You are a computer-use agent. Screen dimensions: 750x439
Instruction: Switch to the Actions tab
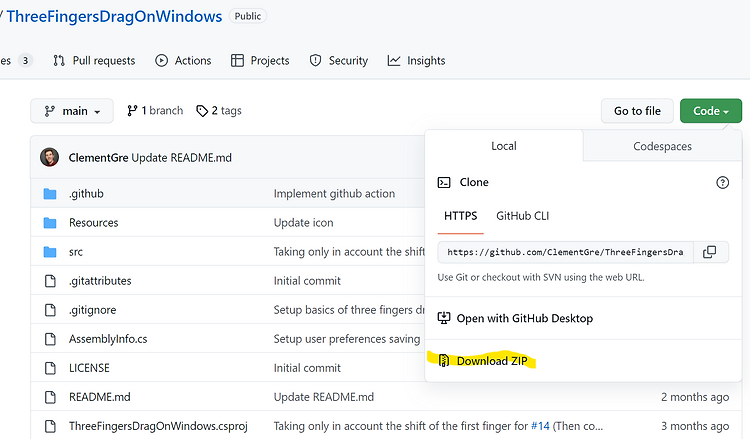tap(183, 61)
